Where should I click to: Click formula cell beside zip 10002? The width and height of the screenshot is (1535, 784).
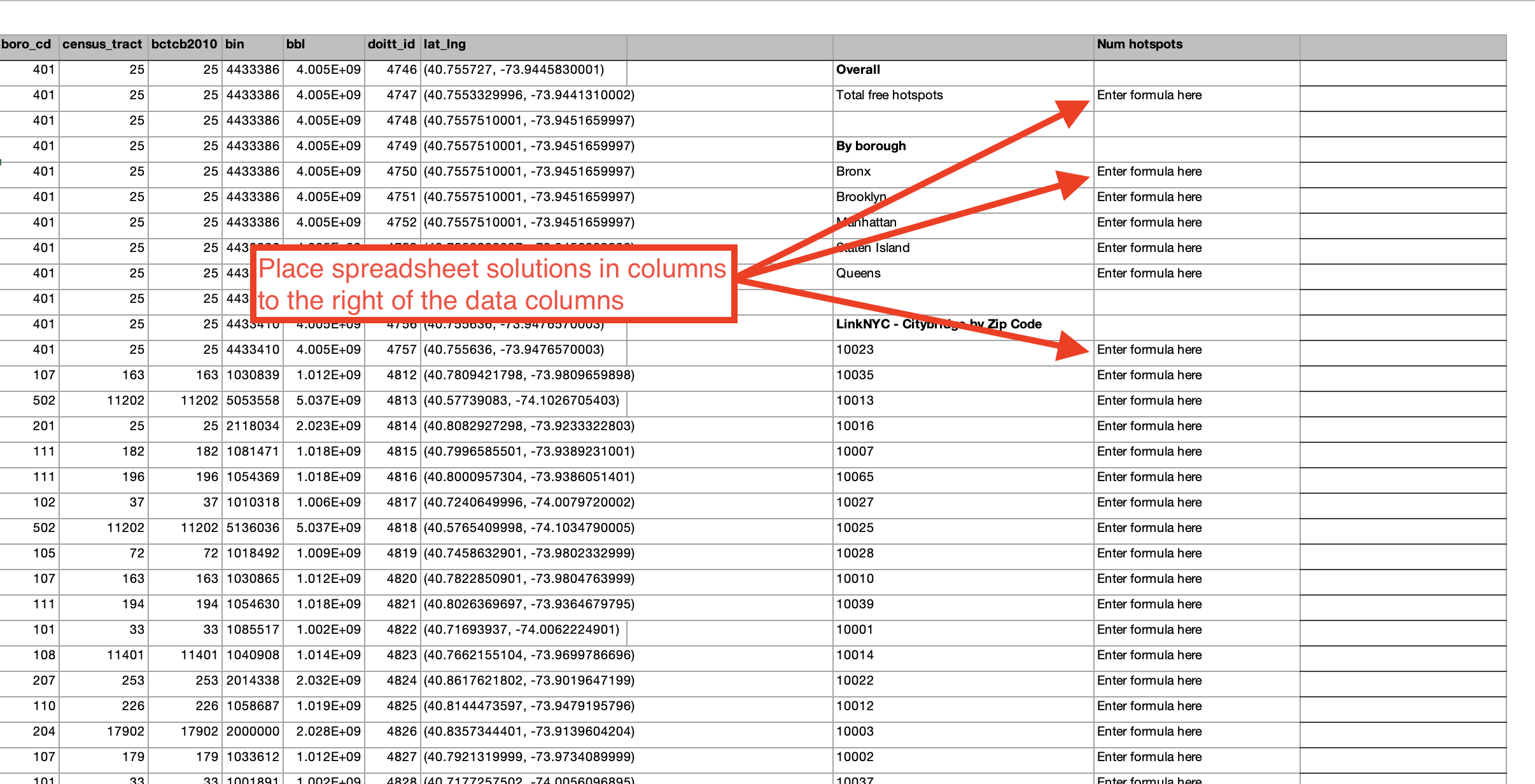pyautogui.click(x=1197, y=760)
